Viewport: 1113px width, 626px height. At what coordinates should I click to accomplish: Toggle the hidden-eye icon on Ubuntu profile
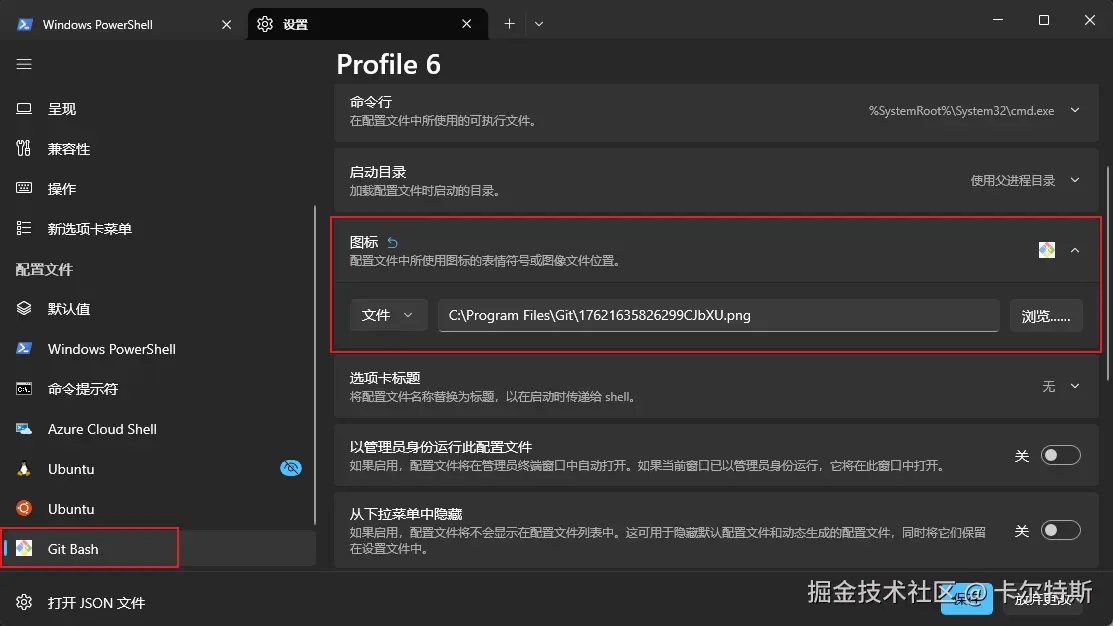click(291, 468)
